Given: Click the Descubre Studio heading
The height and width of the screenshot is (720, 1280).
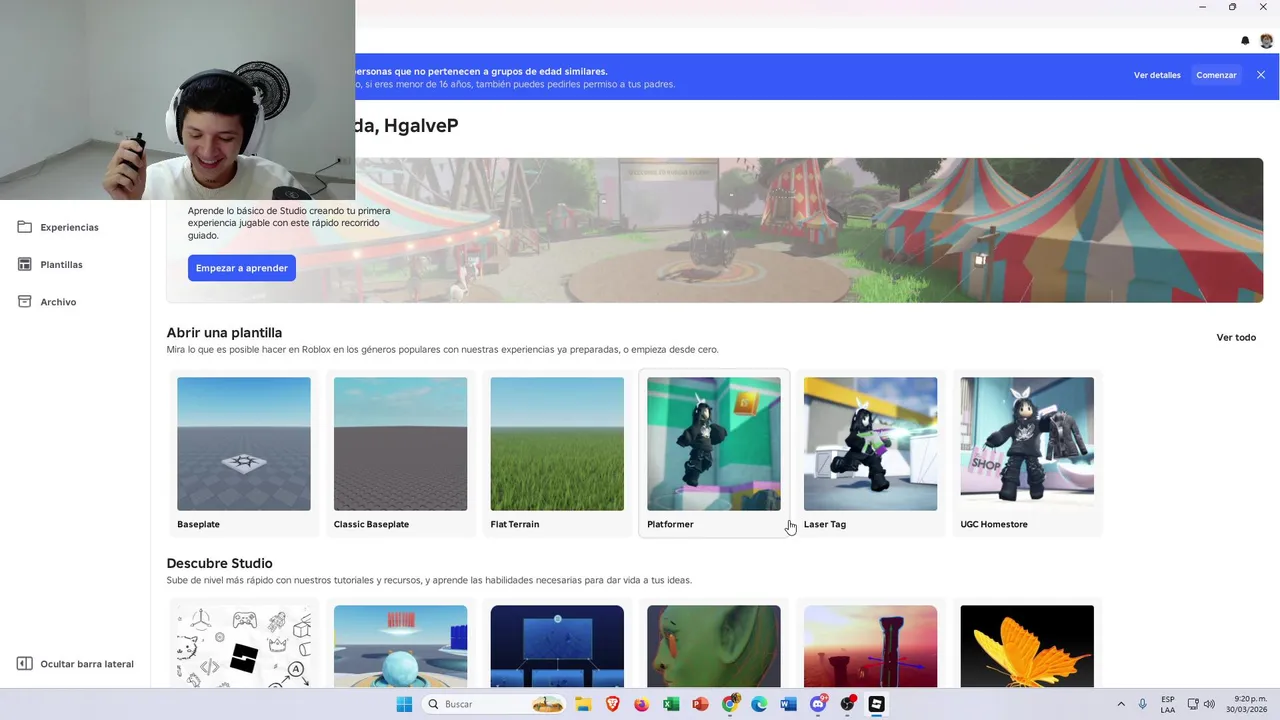Looking at the screenshot, I should click(x=219, y=563).
